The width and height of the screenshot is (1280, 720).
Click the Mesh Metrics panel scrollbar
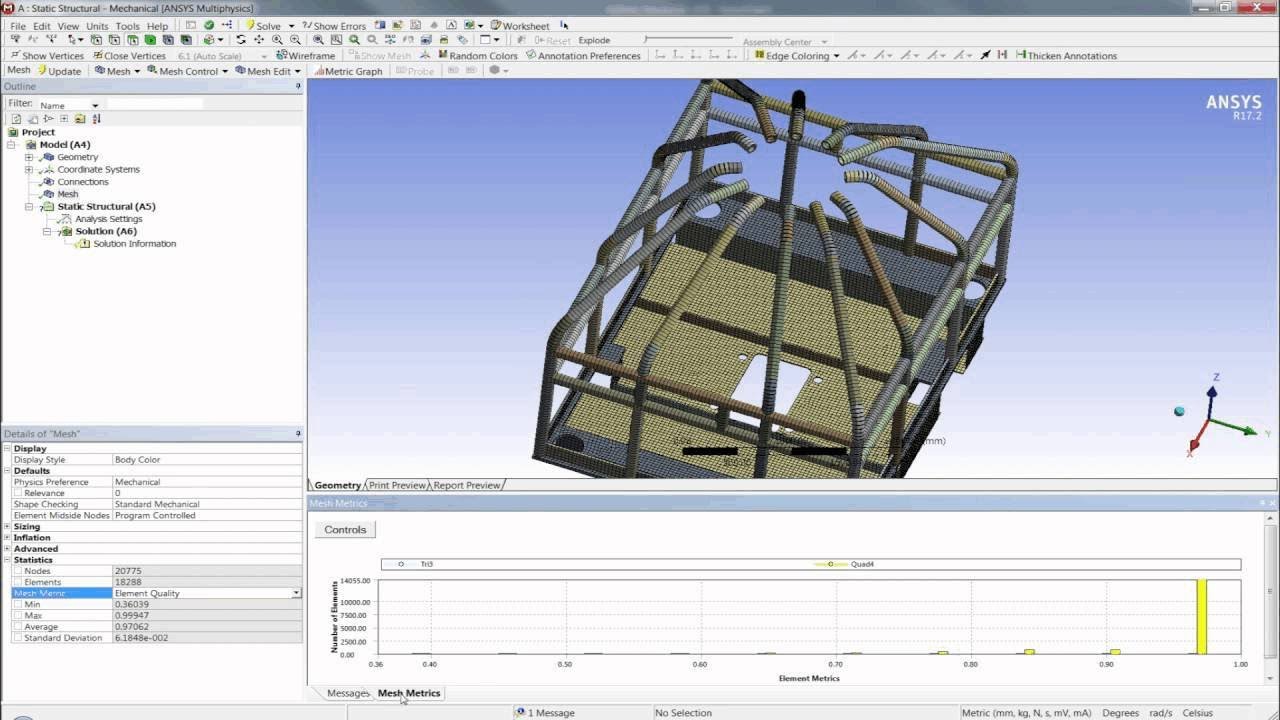pyautogui.click(x=1271, y=600)
